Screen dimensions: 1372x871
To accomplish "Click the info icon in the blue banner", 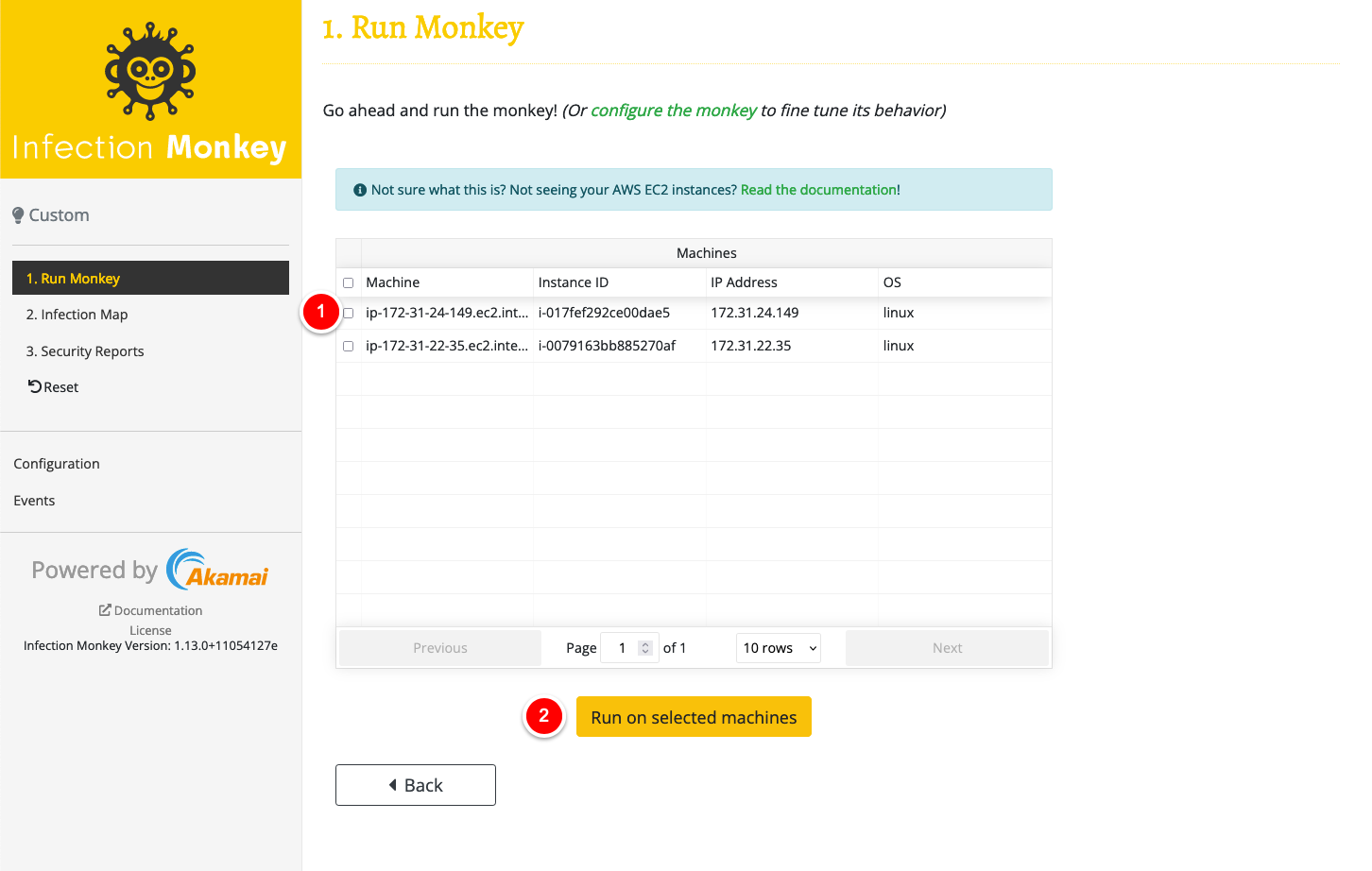I will 359,190.
